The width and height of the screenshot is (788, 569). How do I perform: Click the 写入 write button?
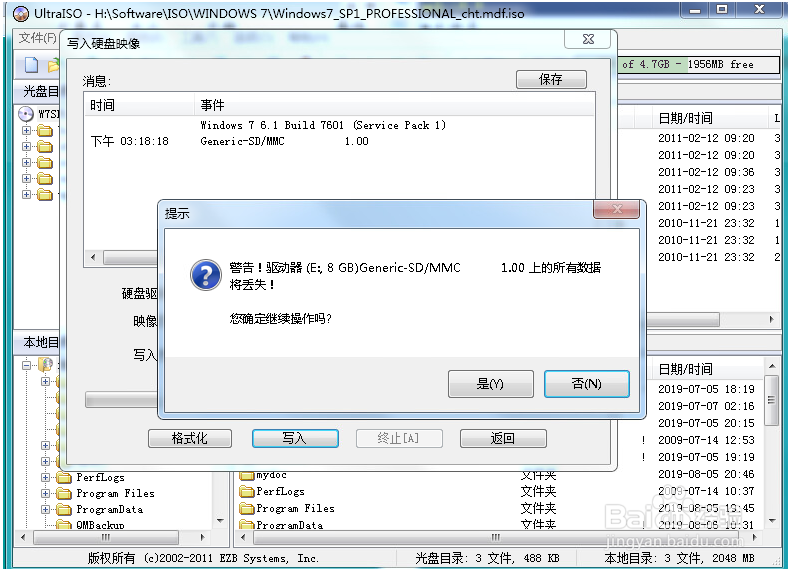click(295, 438)
